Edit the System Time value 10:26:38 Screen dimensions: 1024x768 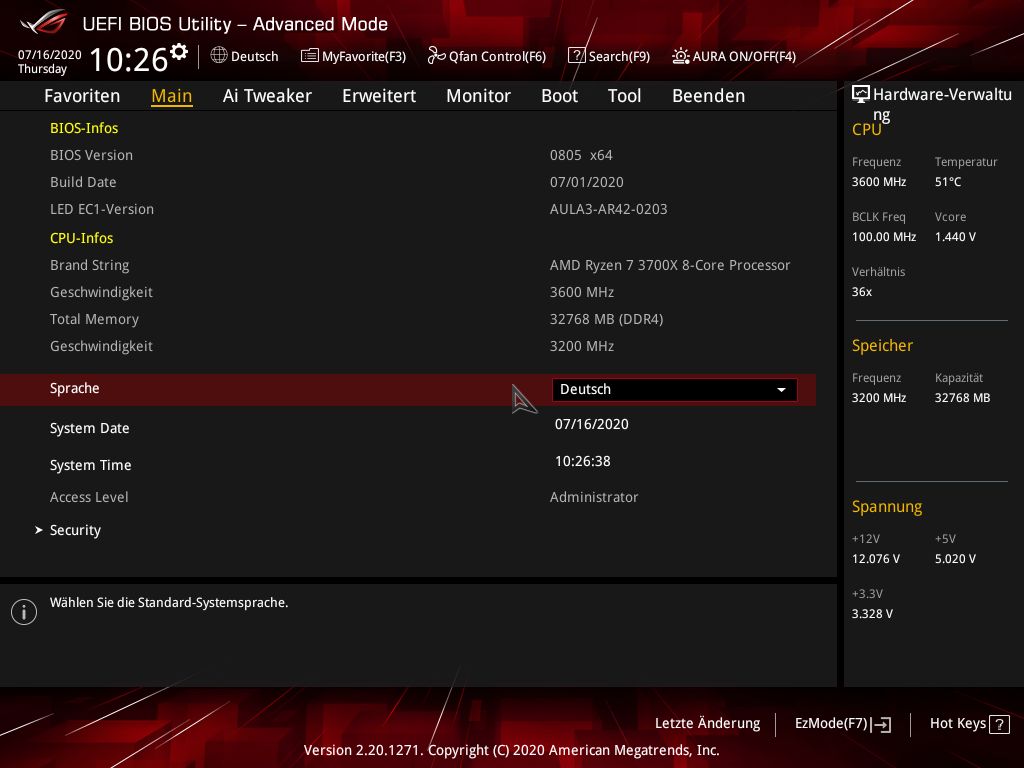click(x=583, y=461)
